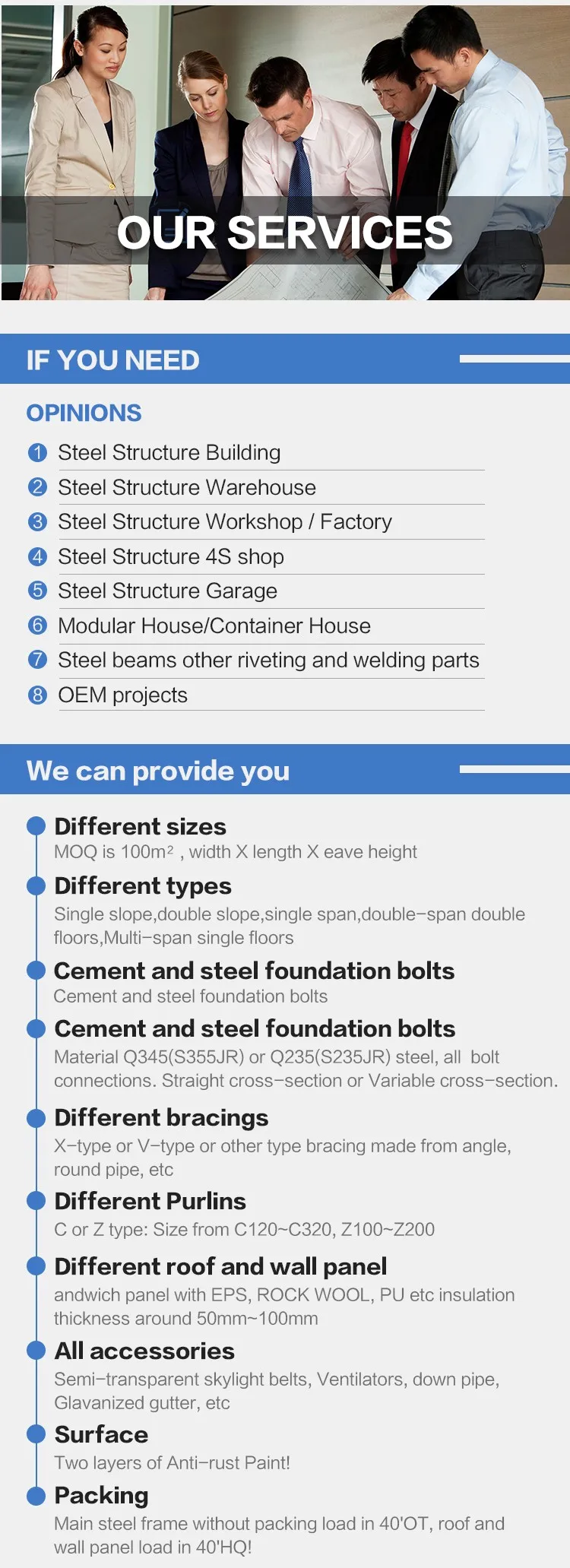Click the OPINIONS subheading
Image resolution: width=570 pixels, height=1568 pixels.
click(84, 413)
